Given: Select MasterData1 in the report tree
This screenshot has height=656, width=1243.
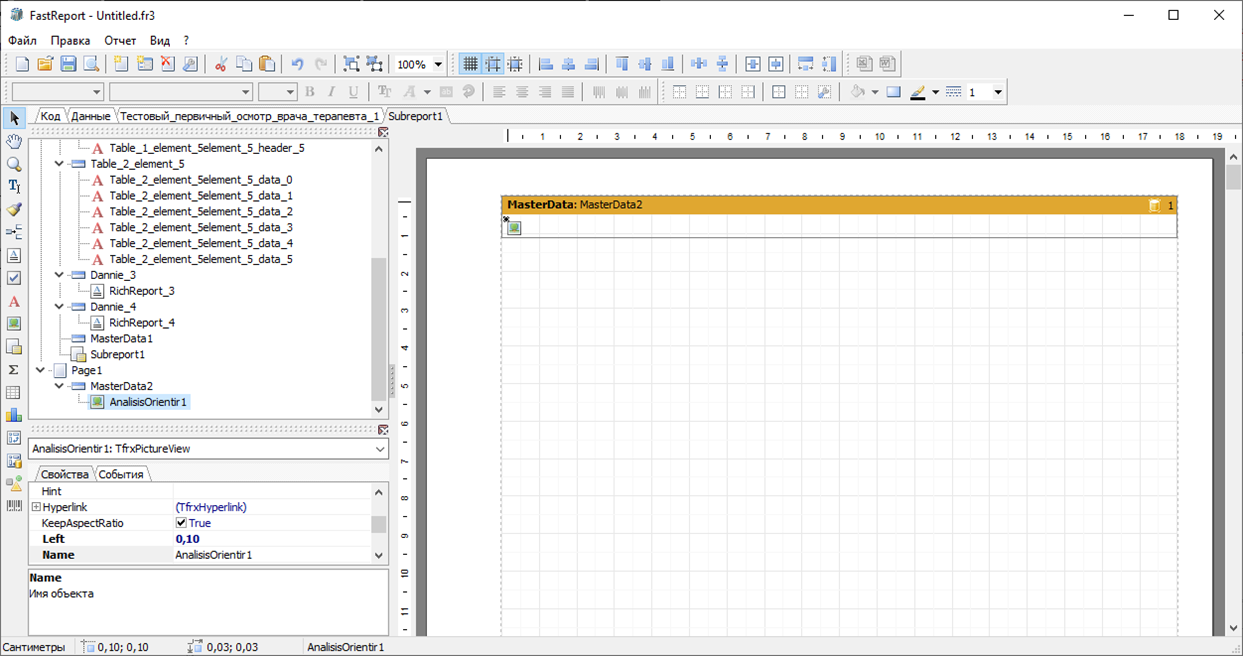Looking at the screenshot, I should (x=121, y=339).
